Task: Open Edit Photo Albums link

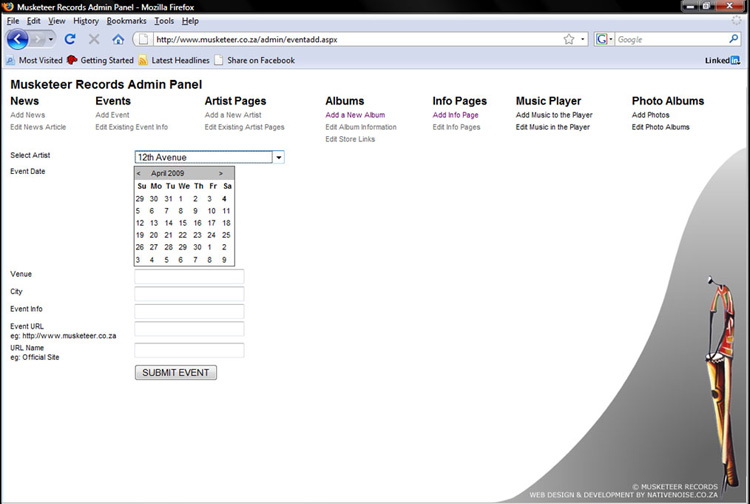Action: coord(661,127)
